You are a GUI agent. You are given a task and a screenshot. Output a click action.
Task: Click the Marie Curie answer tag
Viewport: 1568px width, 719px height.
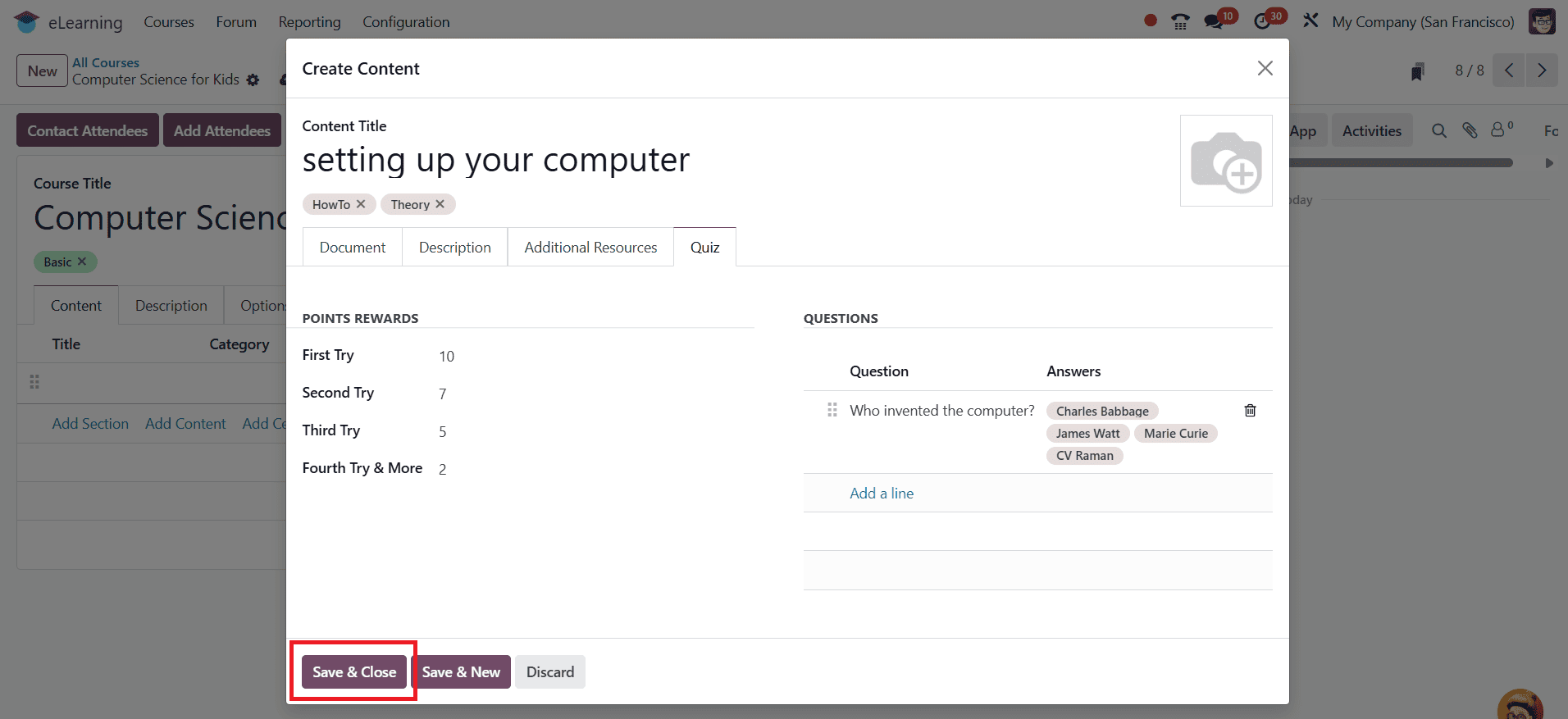(1176, 433)
